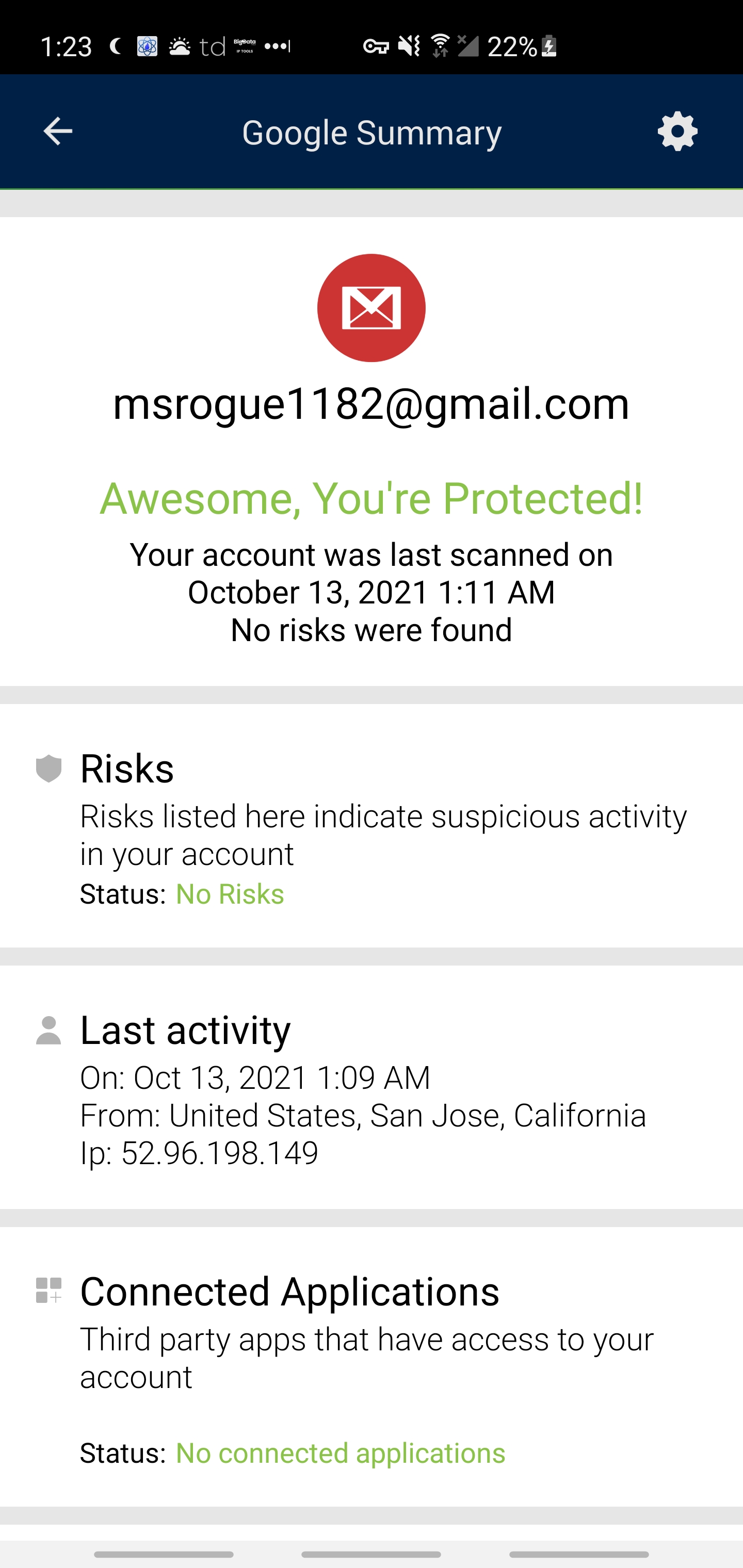Tap the Last activity person icon
743x1568 pixels.
tap(49, 1030)
